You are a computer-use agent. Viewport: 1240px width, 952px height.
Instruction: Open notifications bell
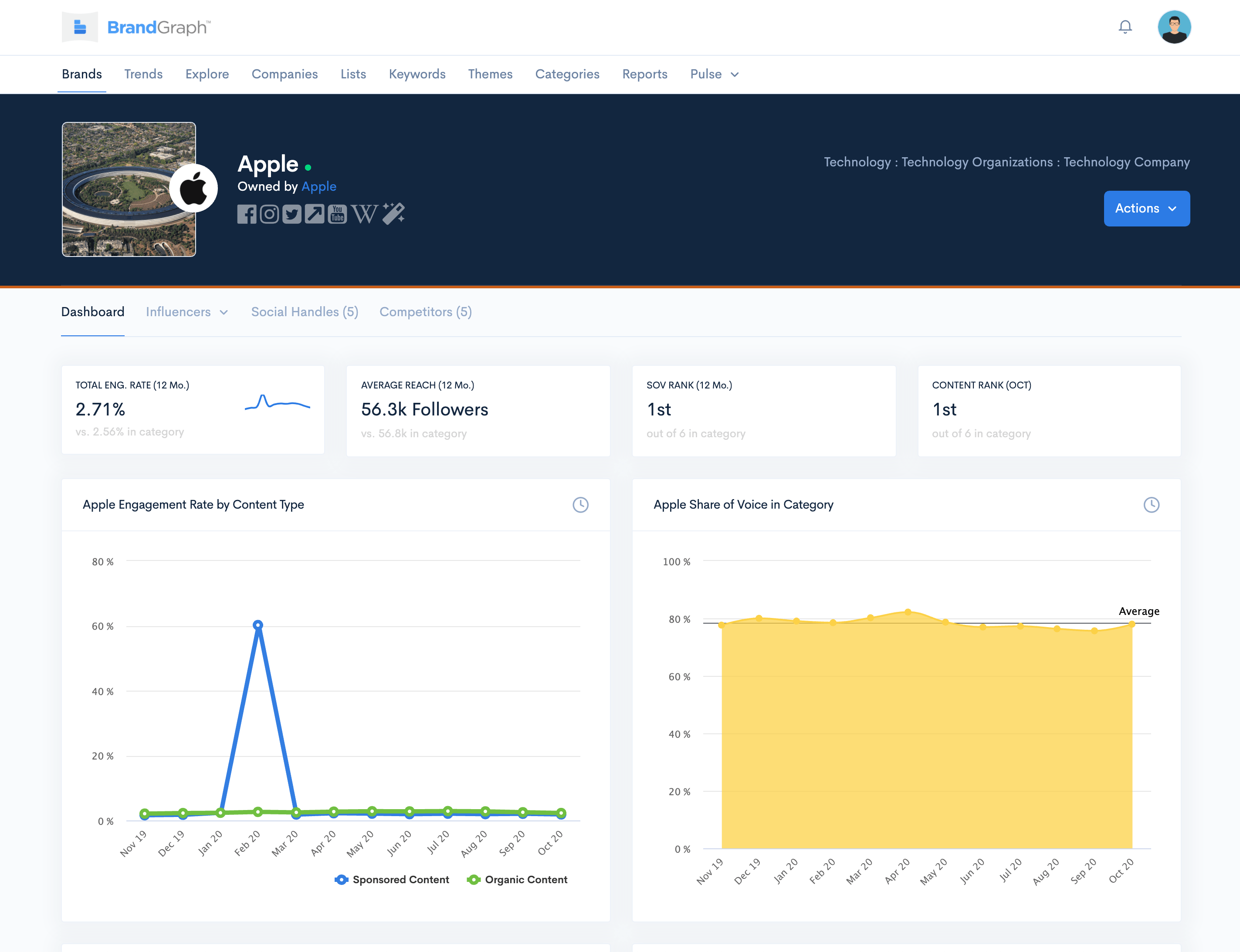1125,27
